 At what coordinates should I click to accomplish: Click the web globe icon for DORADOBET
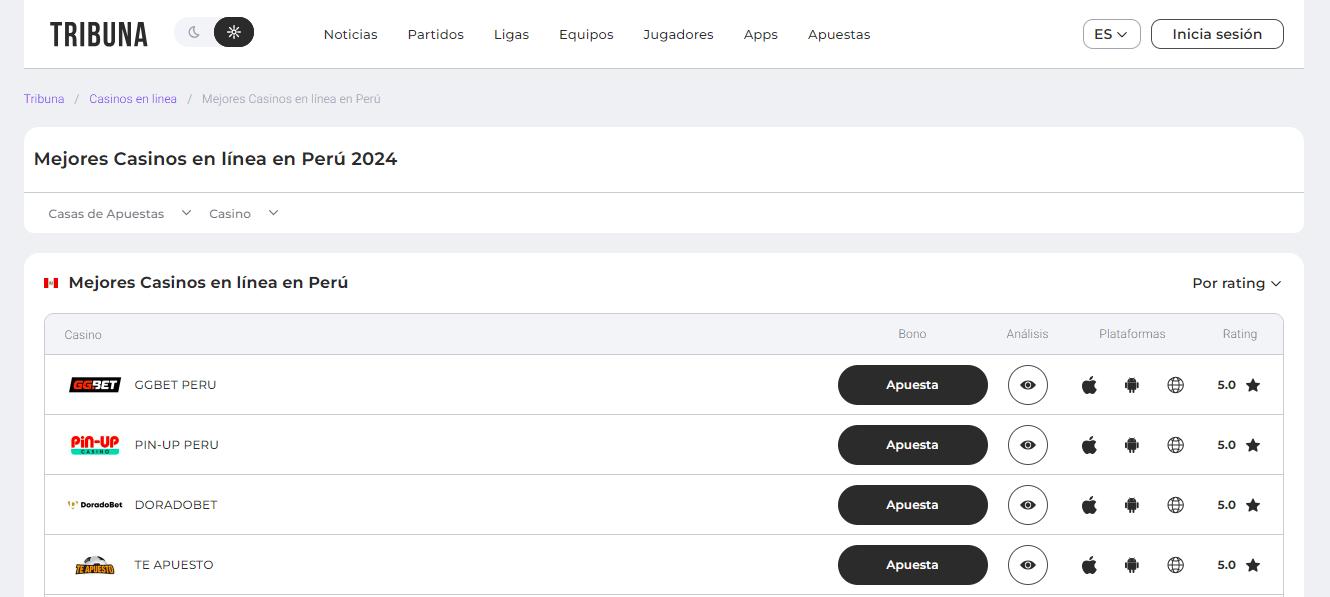coord(1175,505)
